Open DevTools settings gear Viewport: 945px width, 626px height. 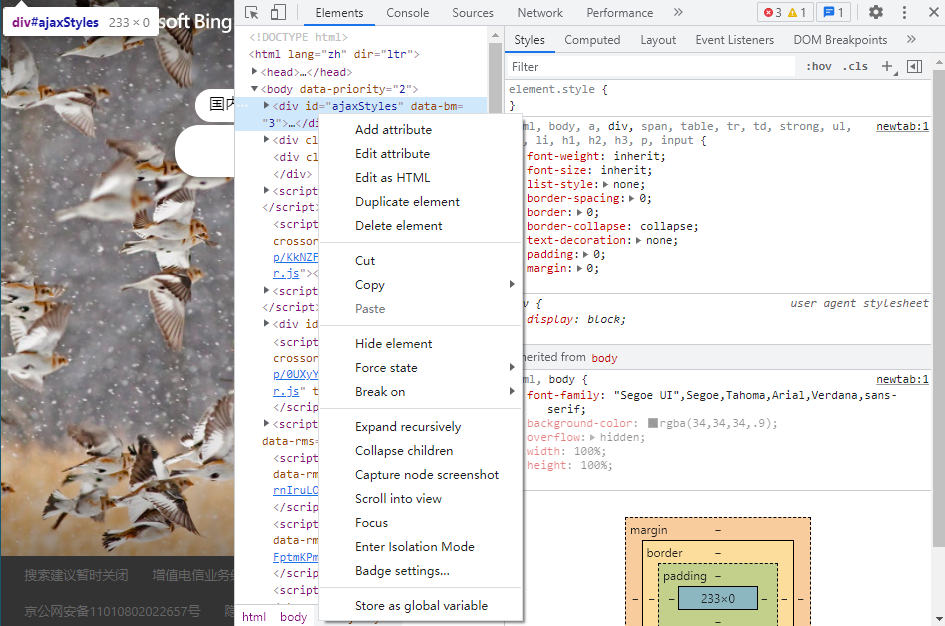[875, 13]
